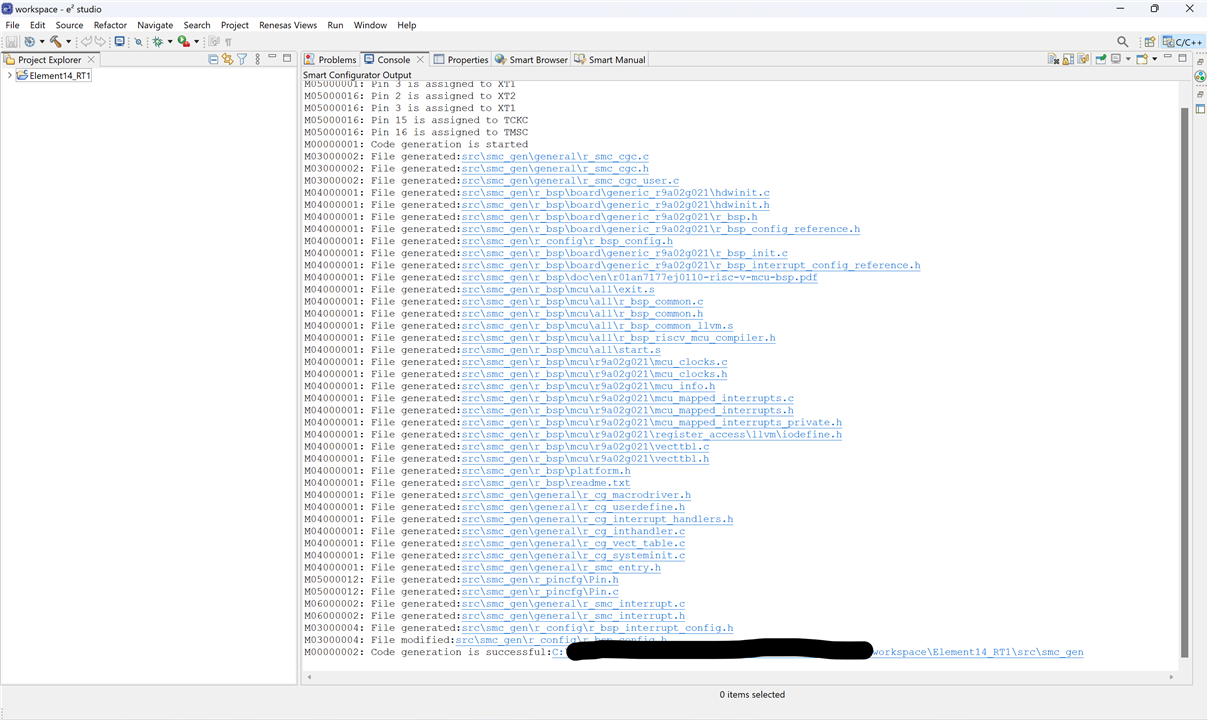Toggle Word Wrap in the console toolbar
The image size is (1208, 720).
click(x=1083, y=60)
